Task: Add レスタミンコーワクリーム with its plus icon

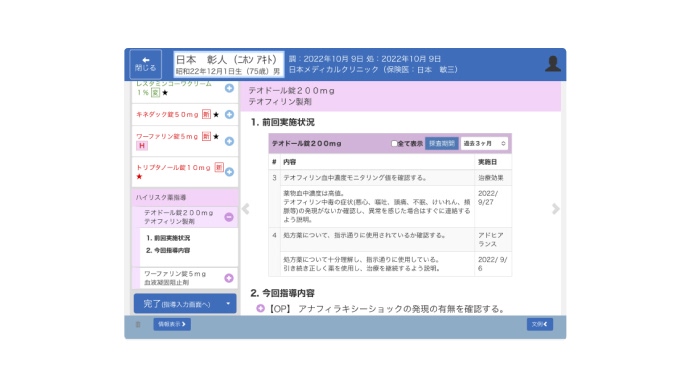Action: coord(229,88)
